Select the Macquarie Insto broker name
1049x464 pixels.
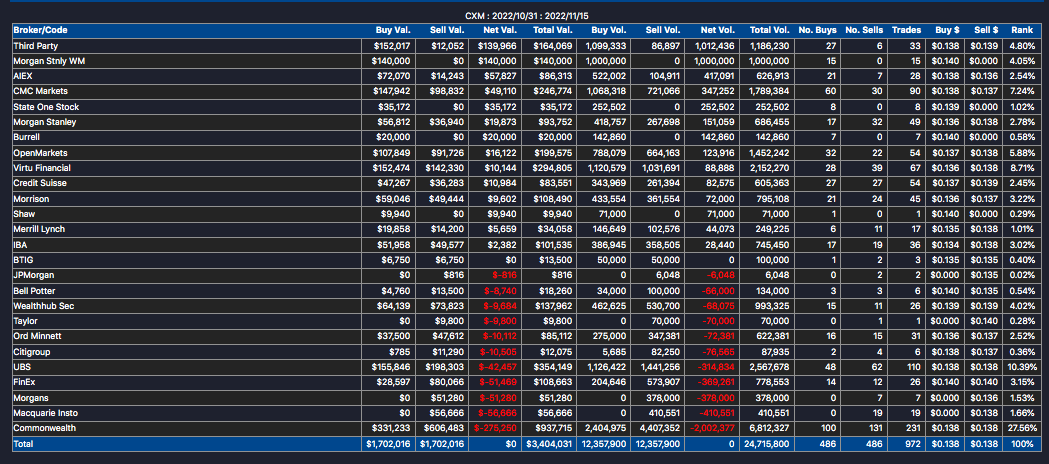(x=45, y=413)
